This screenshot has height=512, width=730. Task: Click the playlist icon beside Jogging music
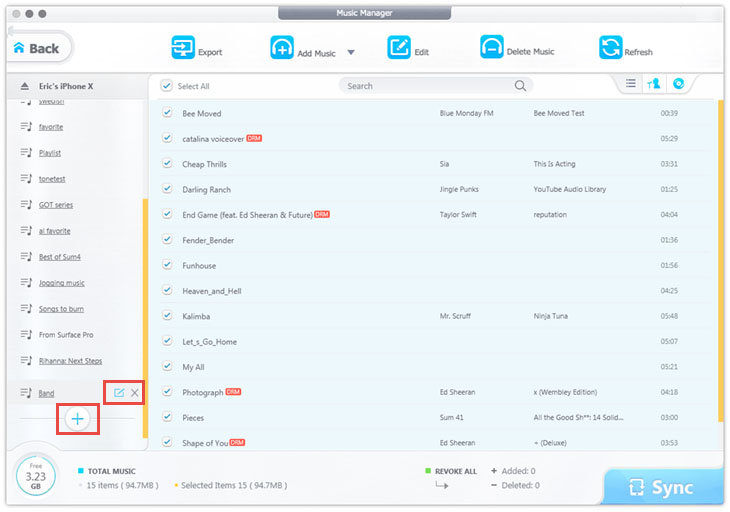(x=26, y=283)
